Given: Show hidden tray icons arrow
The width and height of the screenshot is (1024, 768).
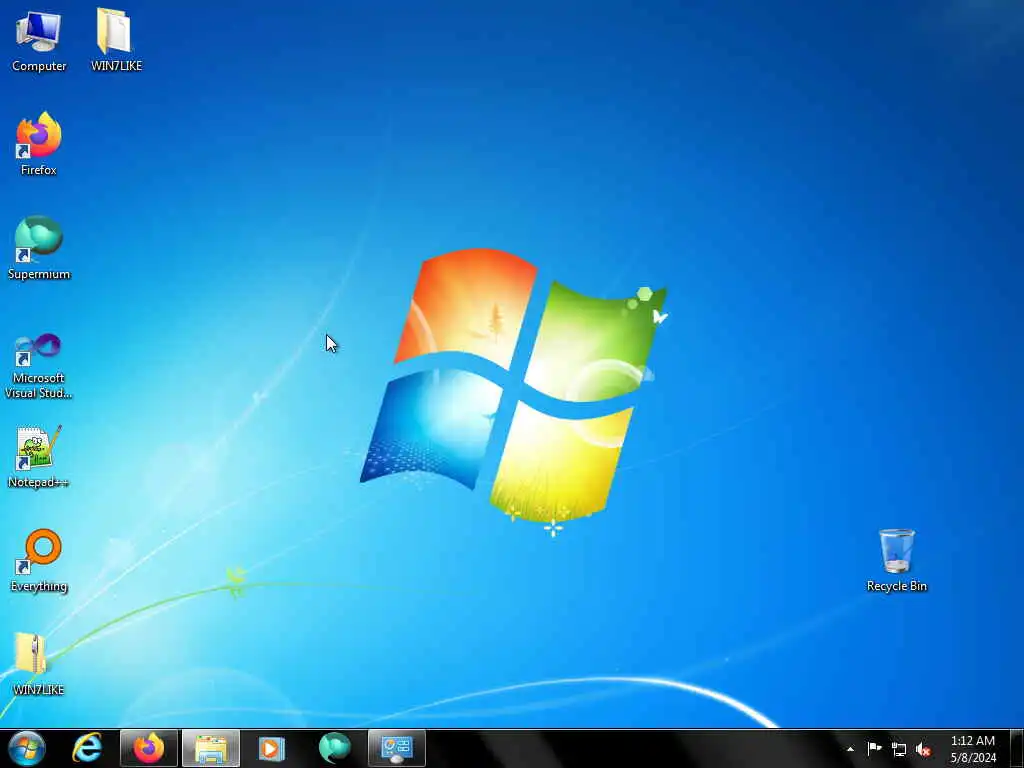Looking at the screenshot, I should [x=850, y=749].
